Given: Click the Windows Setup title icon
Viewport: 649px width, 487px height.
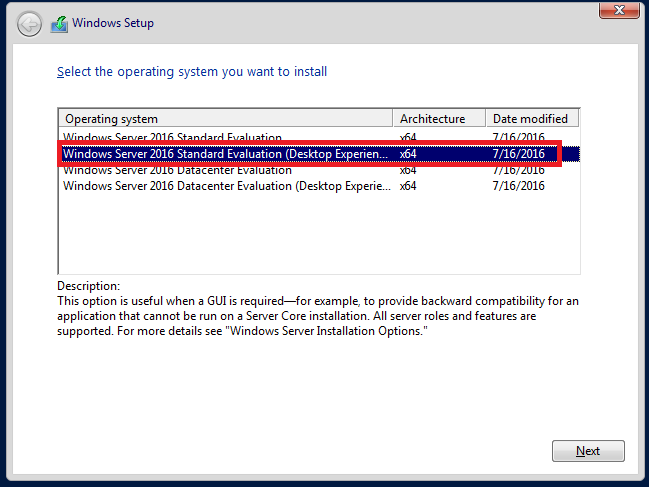Looking at the screenshot, I should click(59, 24).
